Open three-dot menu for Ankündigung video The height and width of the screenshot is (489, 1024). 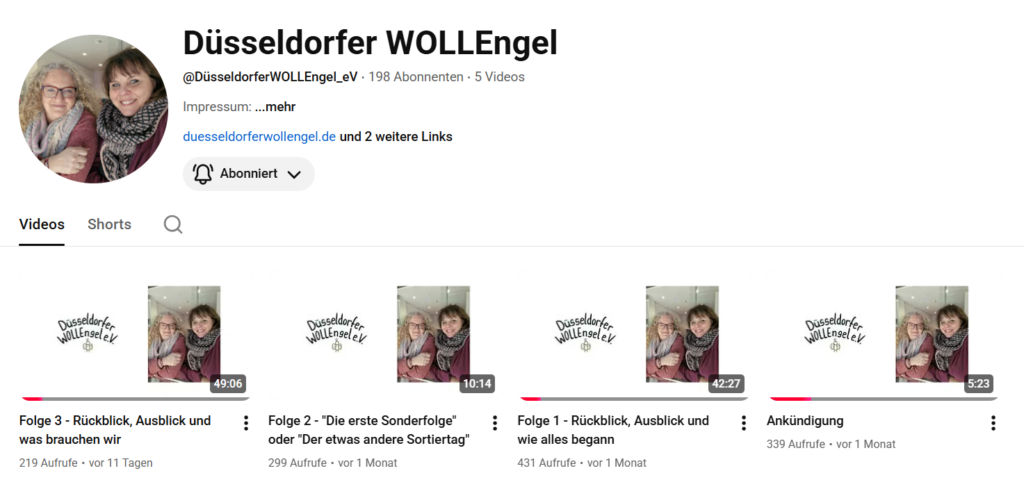(x=993, y=423)
